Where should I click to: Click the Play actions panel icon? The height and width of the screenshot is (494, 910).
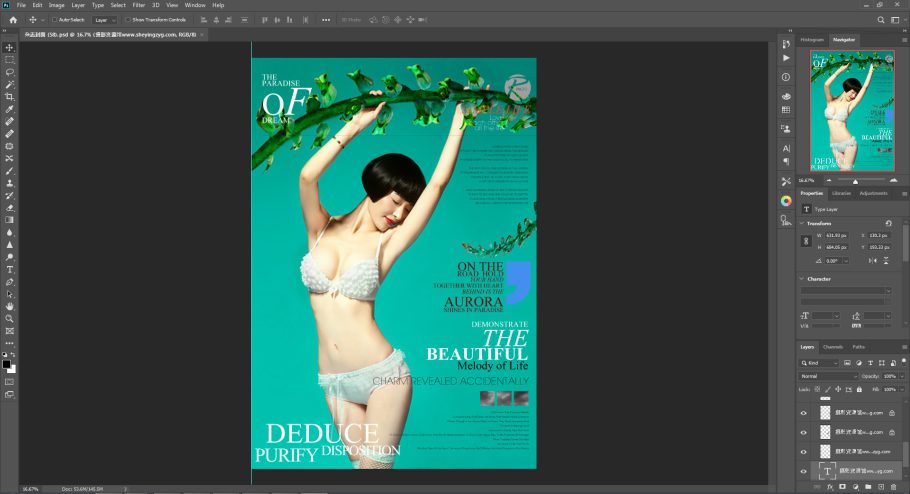(786, 58)
